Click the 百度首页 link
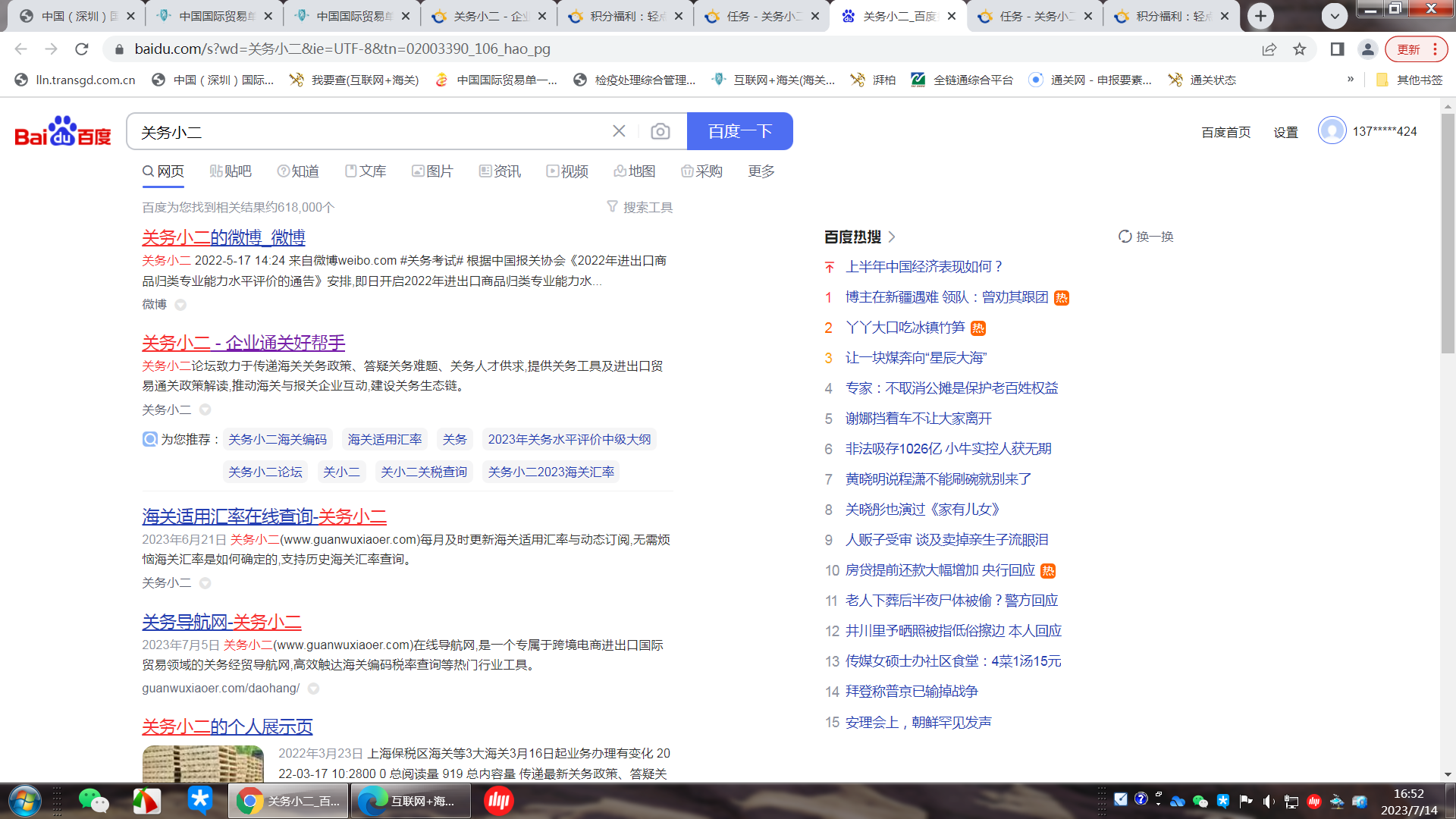1456x819 pixels. [x=1225, y=132]
